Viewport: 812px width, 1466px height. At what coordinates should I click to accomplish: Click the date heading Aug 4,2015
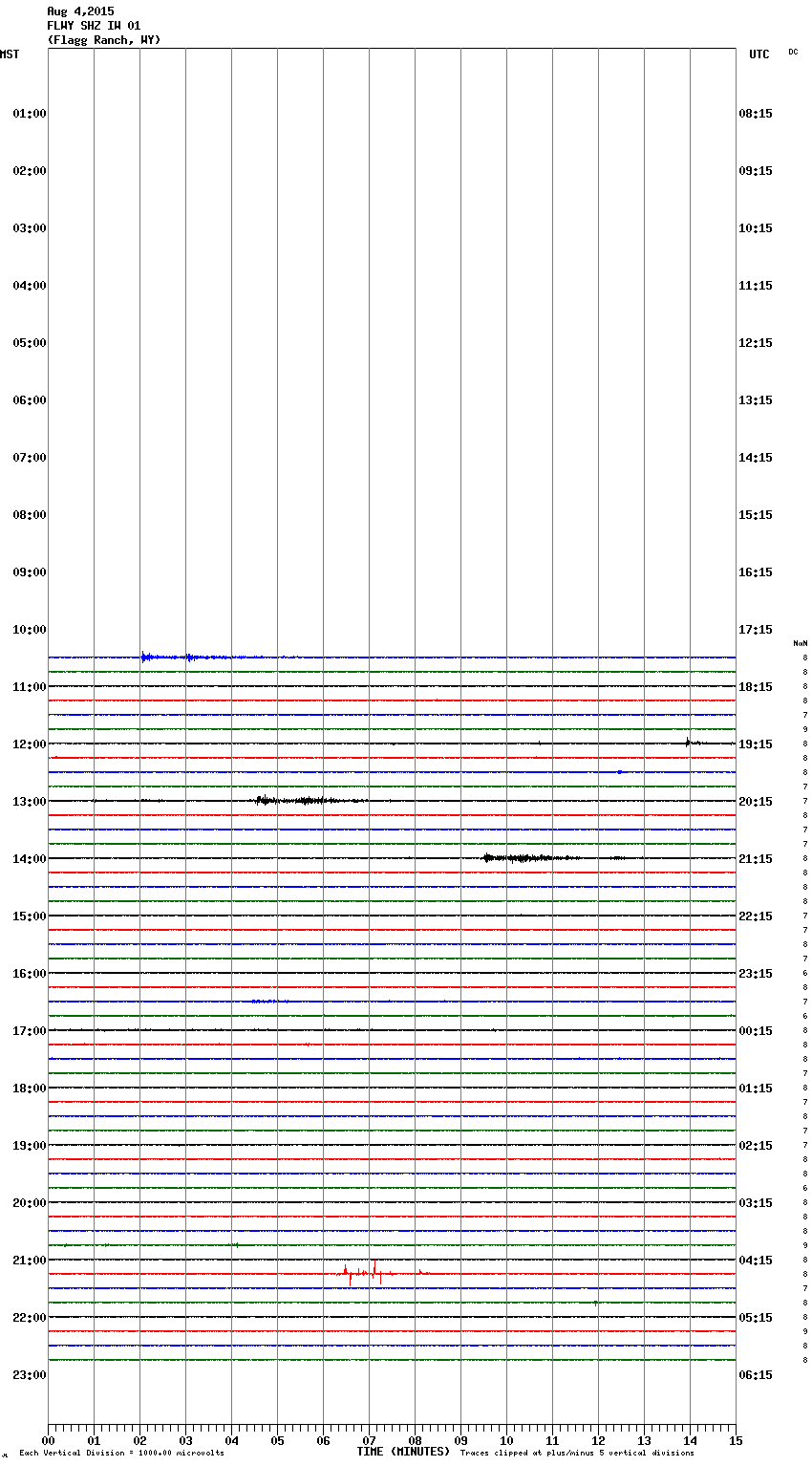[x=80, y=11]
